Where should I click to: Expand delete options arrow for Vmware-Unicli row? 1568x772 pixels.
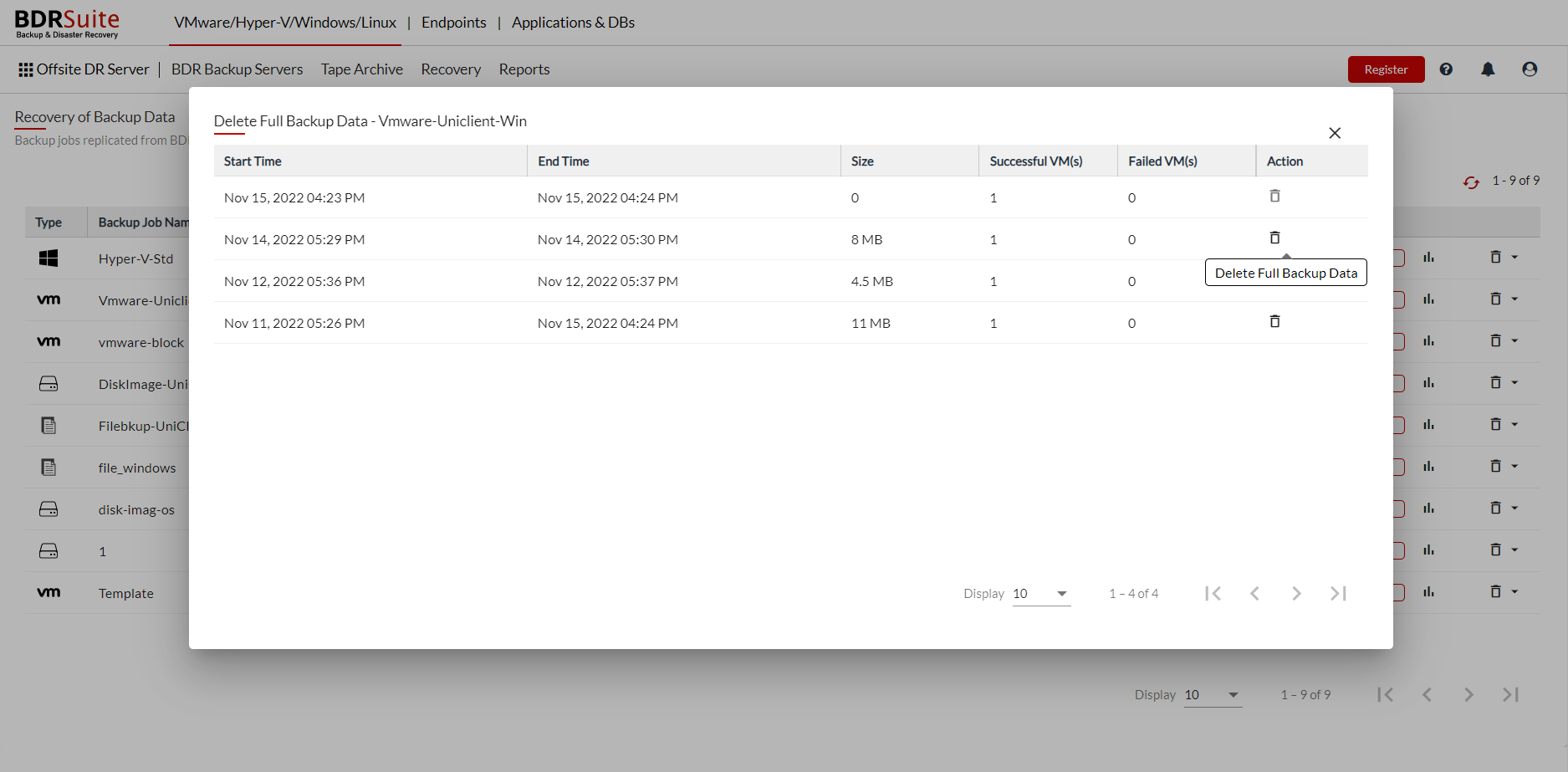tap(1514, 299)
